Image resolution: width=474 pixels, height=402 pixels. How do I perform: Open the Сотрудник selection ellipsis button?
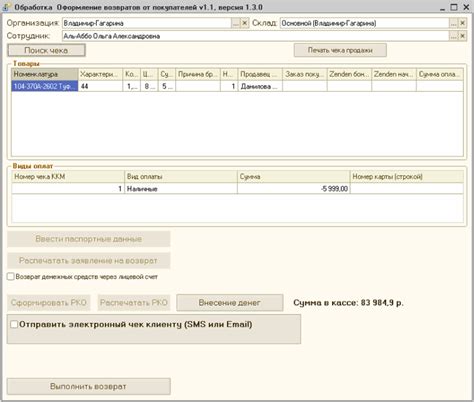pos(453,36)
